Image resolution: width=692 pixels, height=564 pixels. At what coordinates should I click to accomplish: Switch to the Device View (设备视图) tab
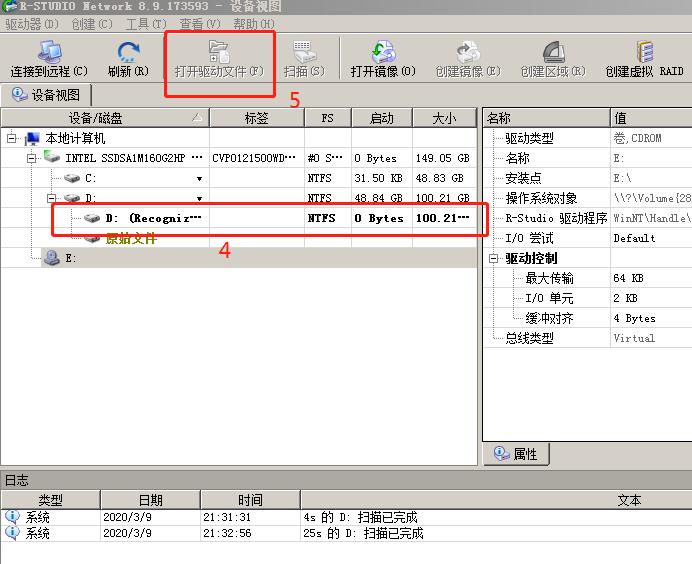coord(46,94)
